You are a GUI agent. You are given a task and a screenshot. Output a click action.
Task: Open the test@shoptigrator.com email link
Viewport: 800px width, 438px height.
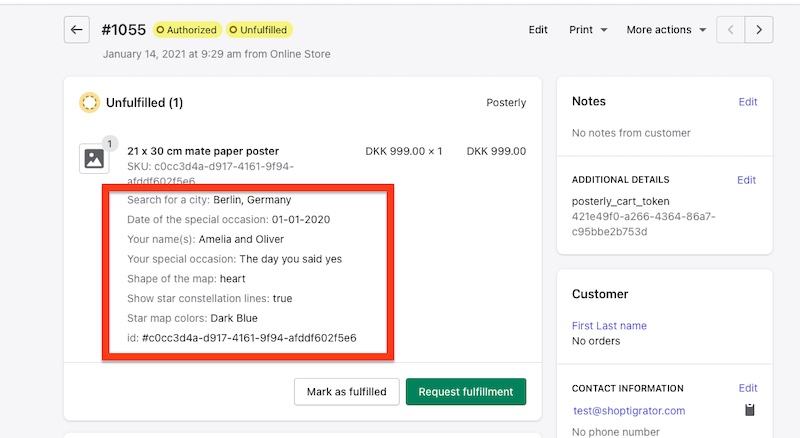click(629, 410)
